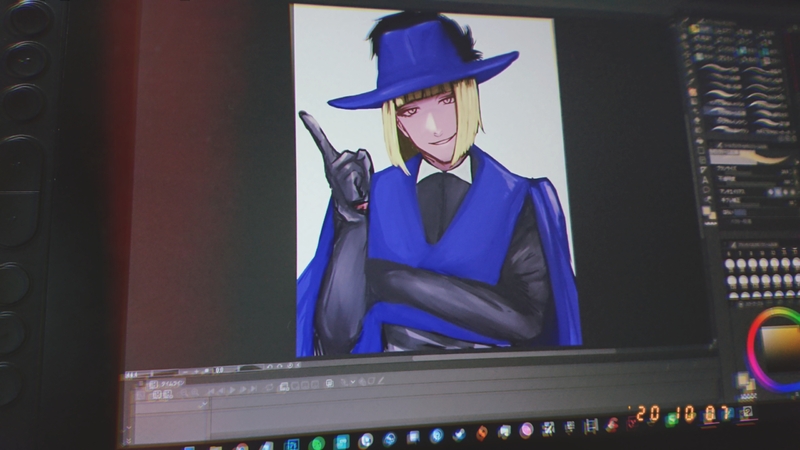Zoom in the timeline view
Image resolution: width=800 pixels, height=450 pixels.
pyautogui.click(x=195, y=392)
